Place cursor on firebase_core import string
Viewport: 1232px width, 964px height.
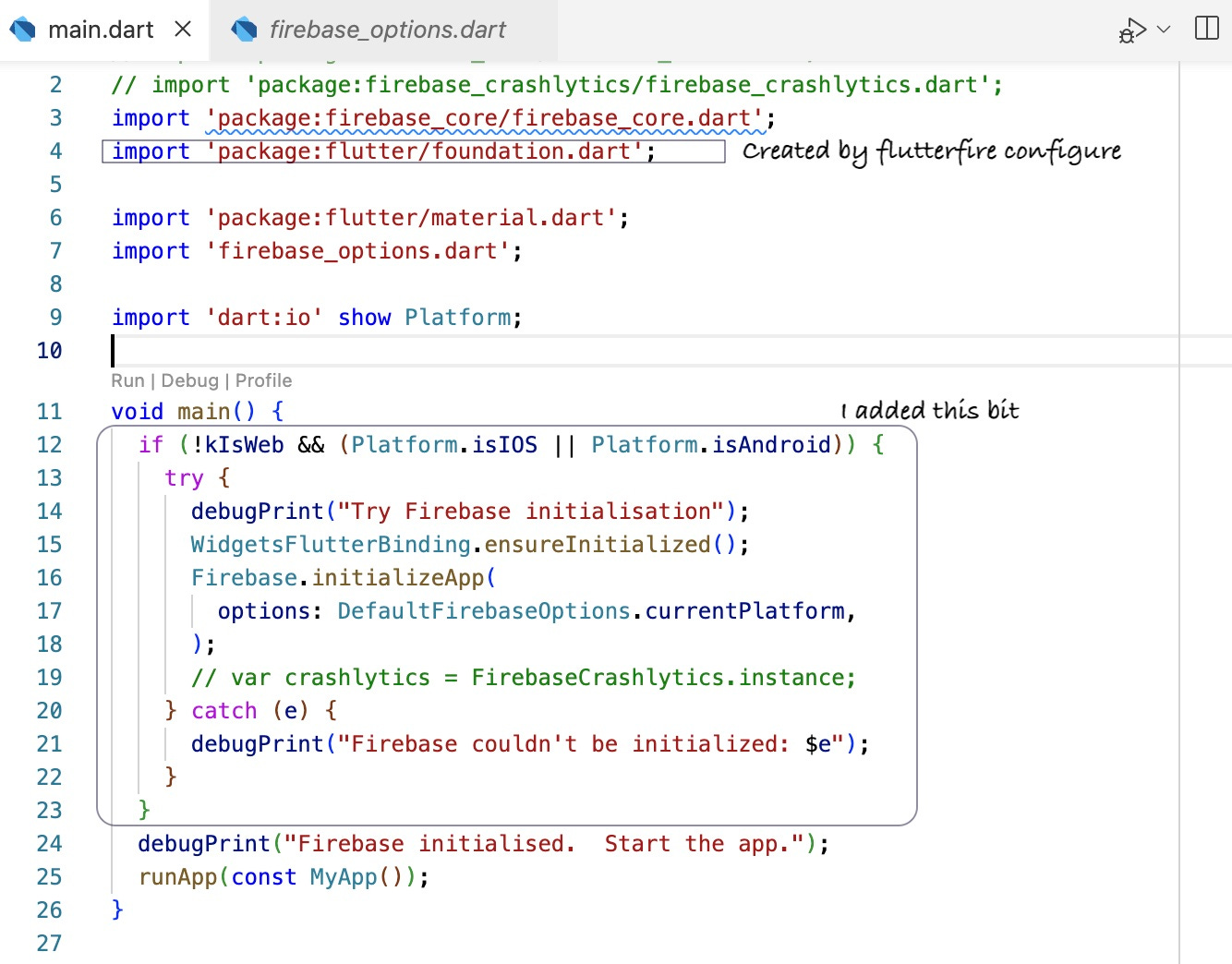coord(484,118)
